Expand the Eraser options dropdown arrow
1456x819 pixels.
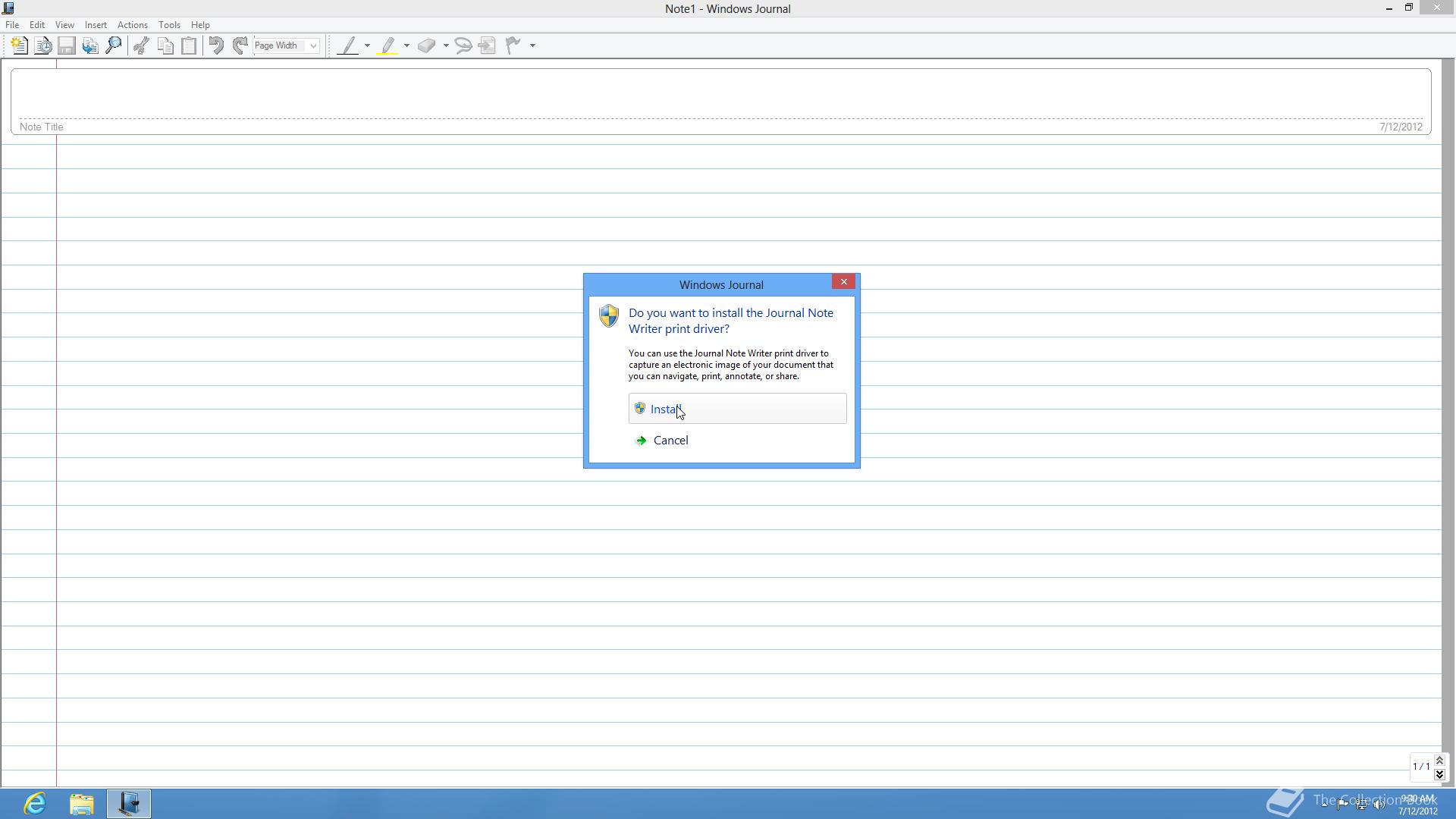coord(446,45)
